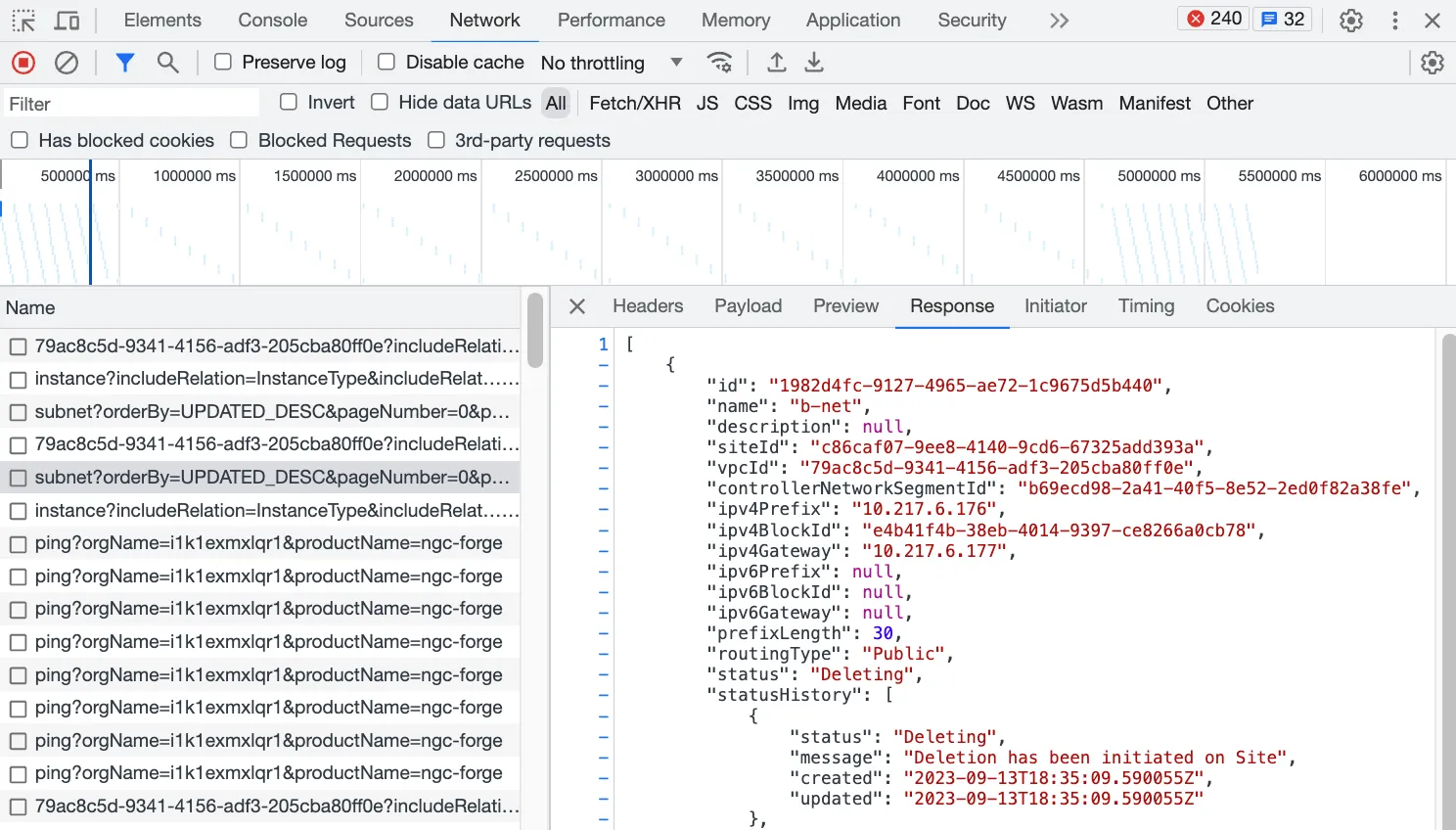The width and height of the screenshot is (1456, 830).
Task: Show the 240 errors count
Action: 1214,19
